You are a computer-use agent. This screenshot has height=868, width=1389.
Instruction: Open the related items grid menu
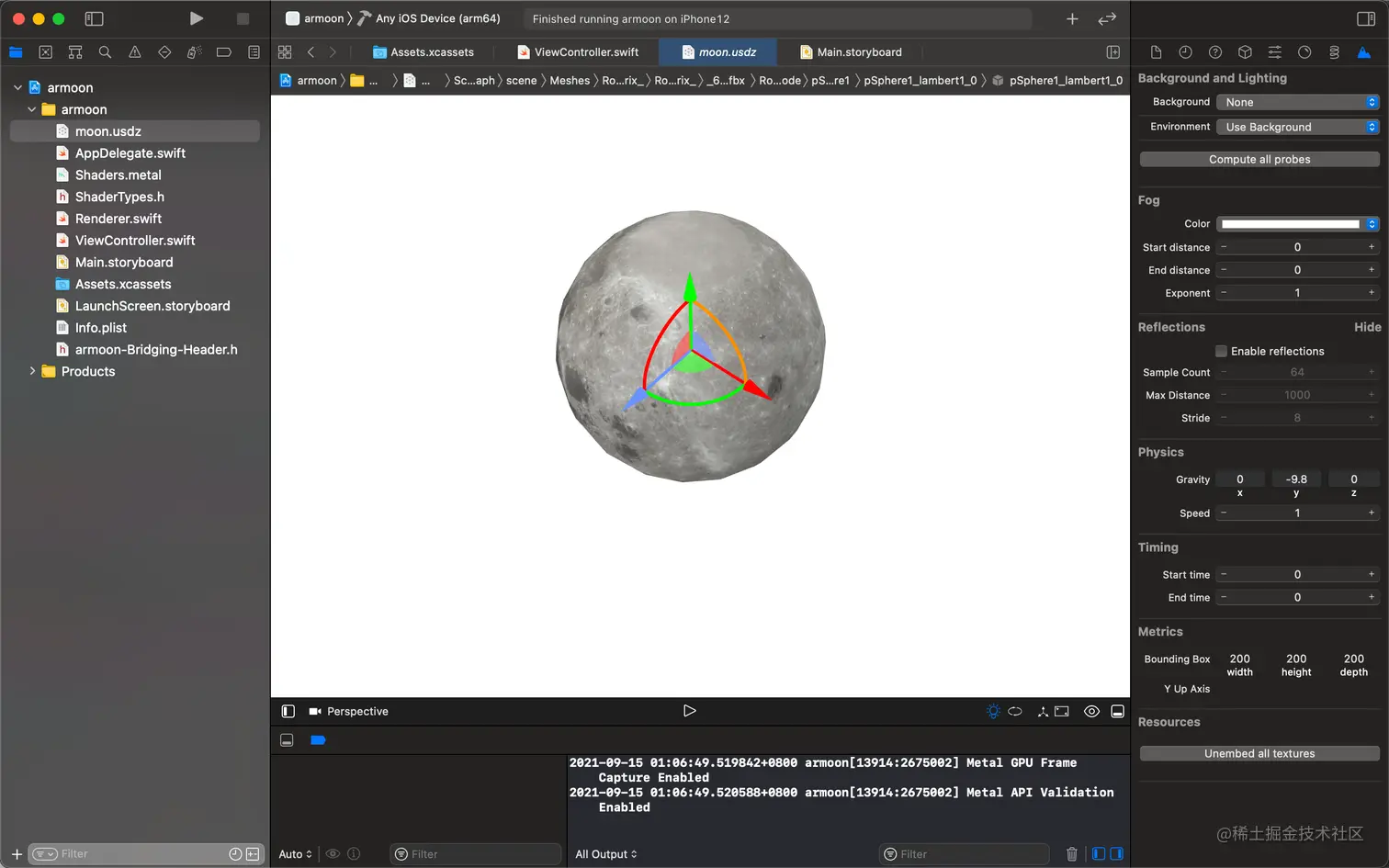click(x=285, y=52)
